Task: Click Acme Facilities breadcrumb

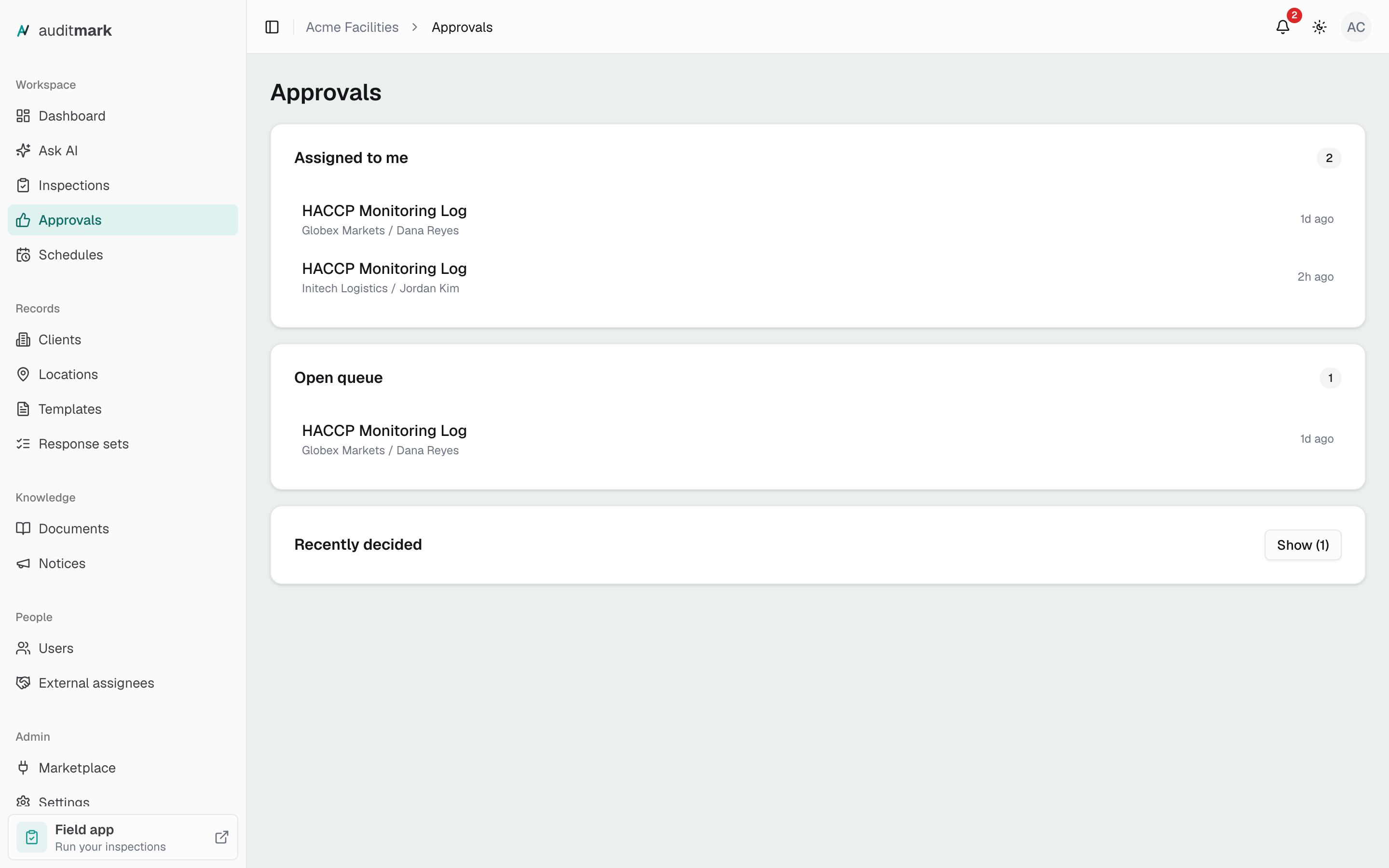Action: [x=352, y=27]
